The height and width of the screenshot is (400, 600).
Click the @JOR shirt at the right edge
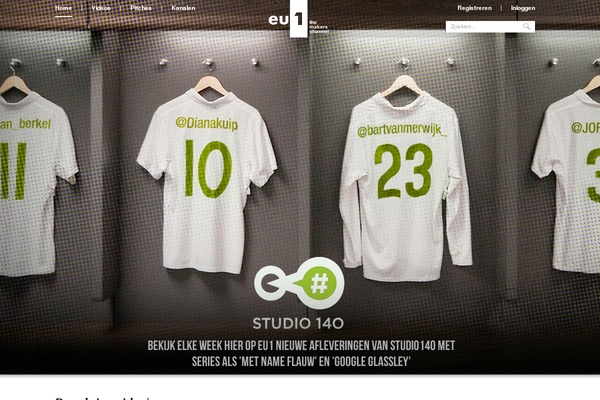tap(566, 180)
